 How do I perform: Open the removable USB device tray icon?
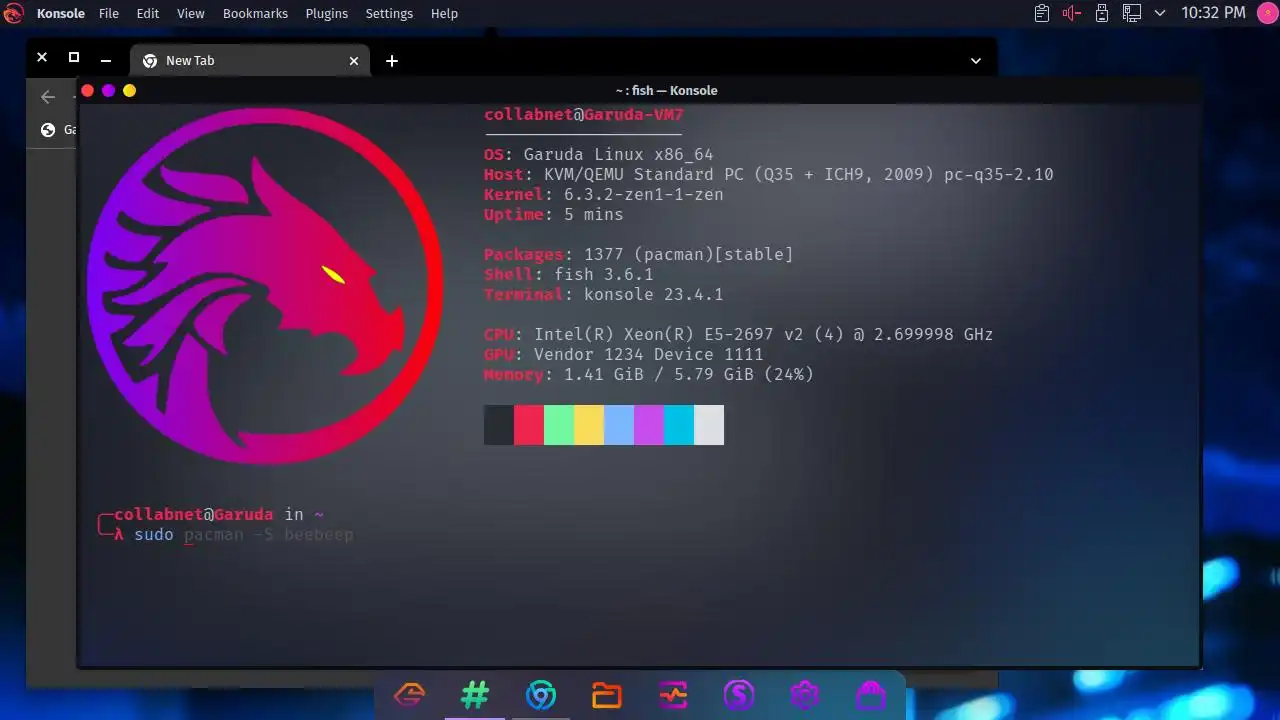(x=1102, y=13)
